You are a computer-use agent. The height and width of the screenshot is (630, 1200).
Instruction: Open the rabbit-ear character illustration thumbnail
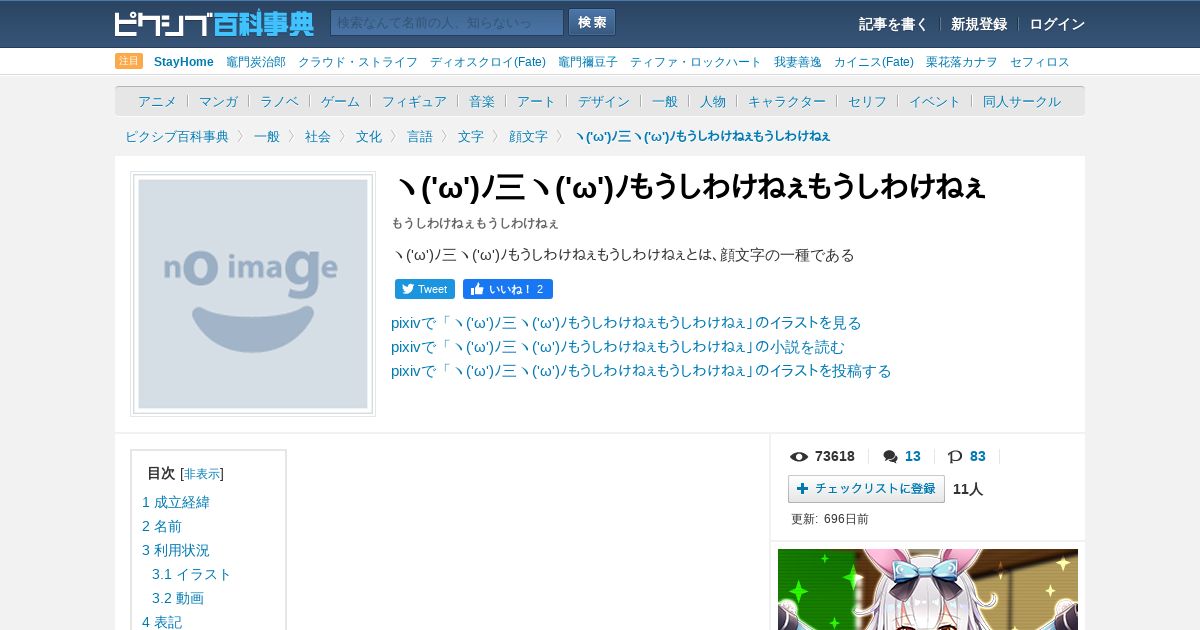pos(928,589)
